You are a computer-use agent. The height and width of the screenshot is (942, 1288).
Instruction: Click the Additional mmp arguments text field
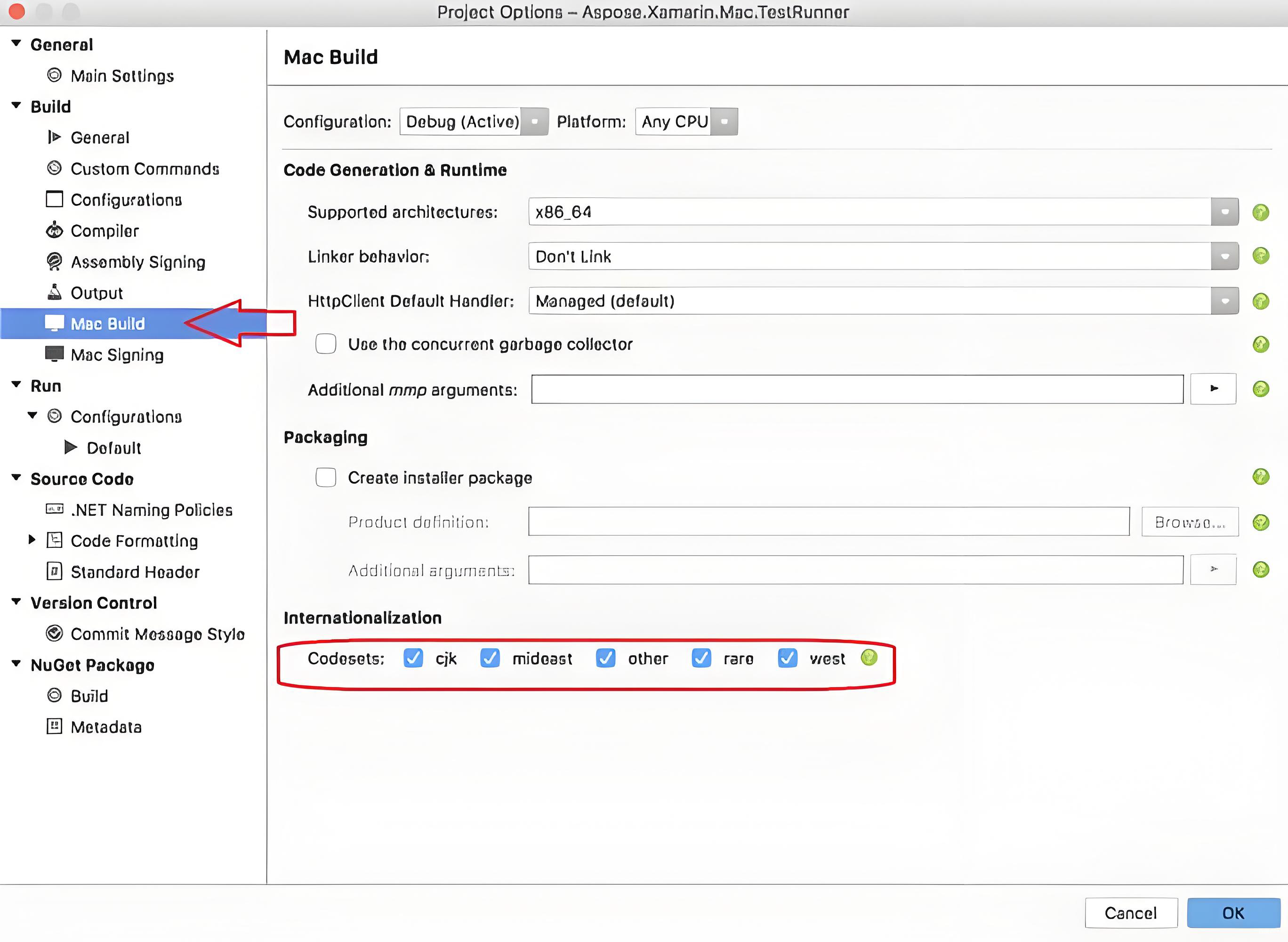(x=857, y=390)
